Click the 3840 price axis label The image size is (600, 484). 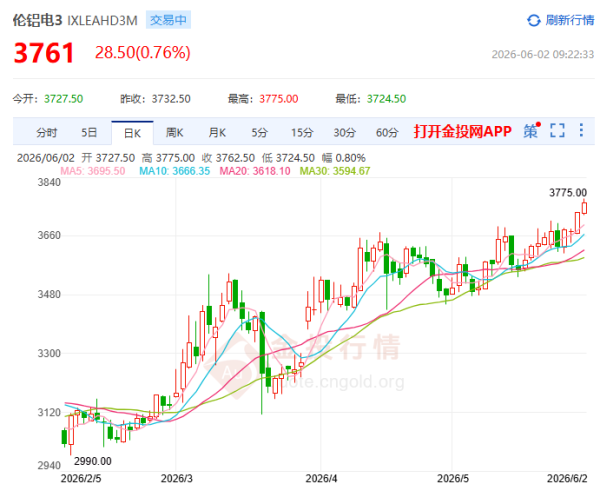click(49, 183)
